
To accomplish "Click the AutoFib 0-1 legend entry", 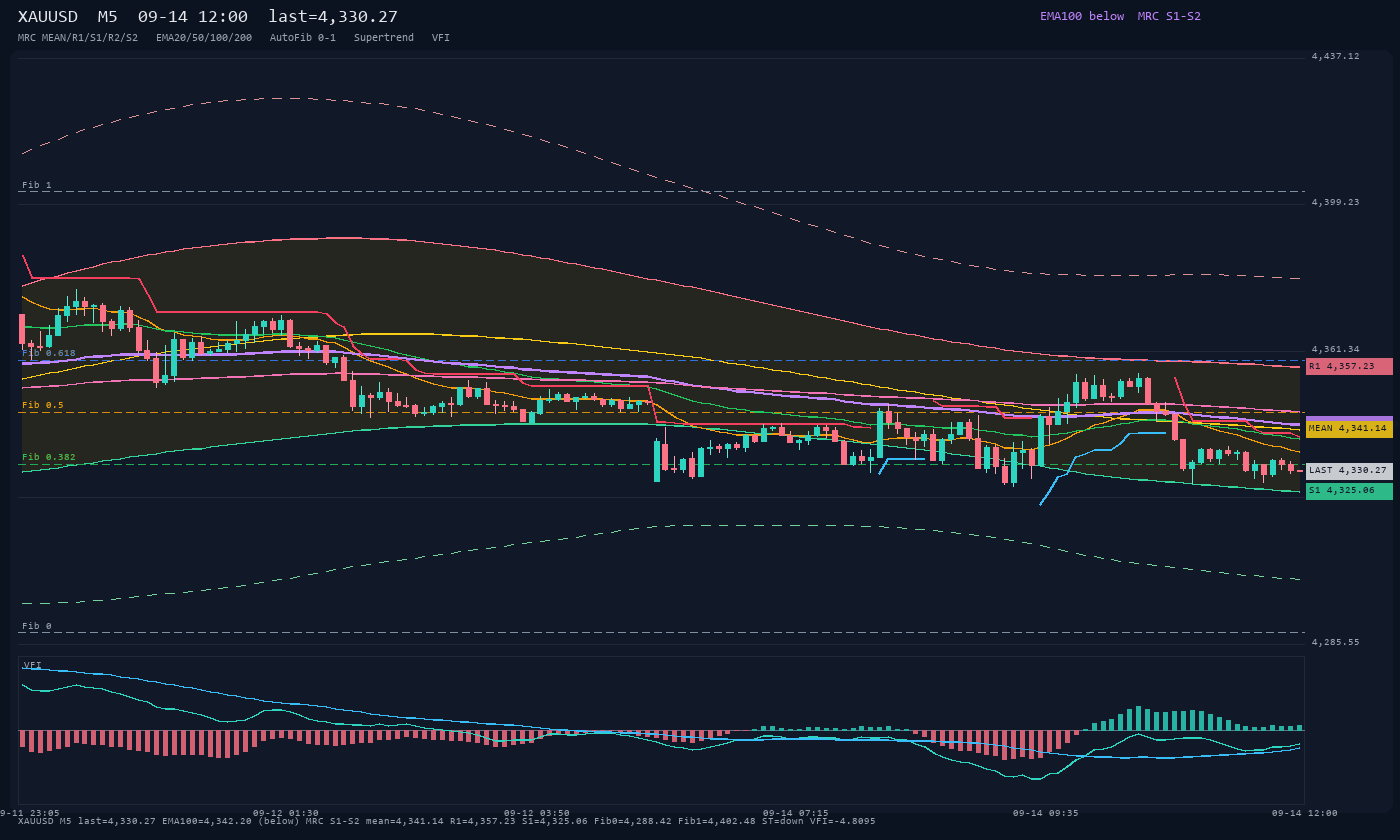I will click(x=303, y=37).
